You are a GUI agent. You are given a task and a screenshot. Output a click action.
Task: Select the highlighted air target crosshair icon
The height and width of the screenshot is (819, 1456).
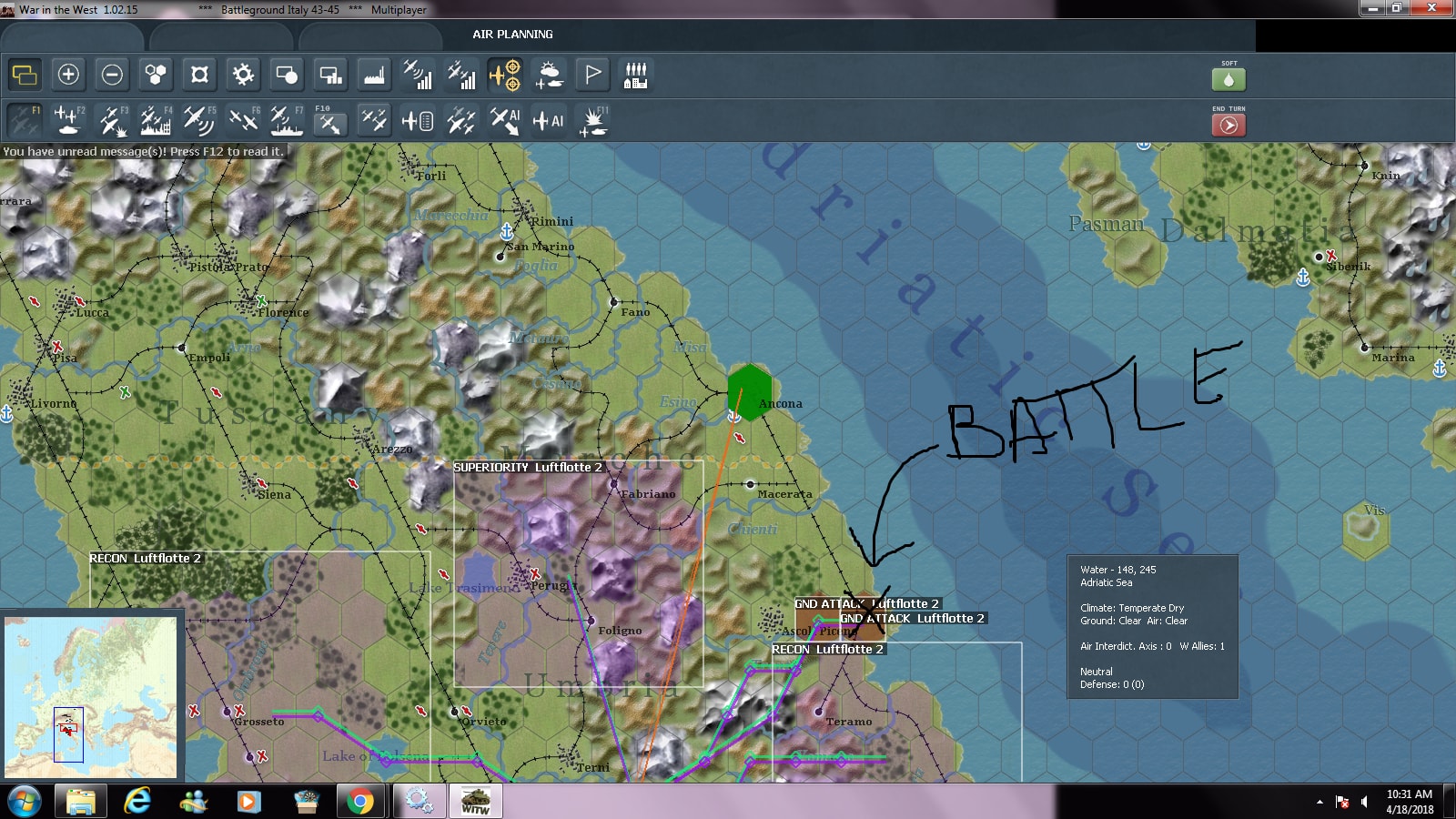click(505, 75)
